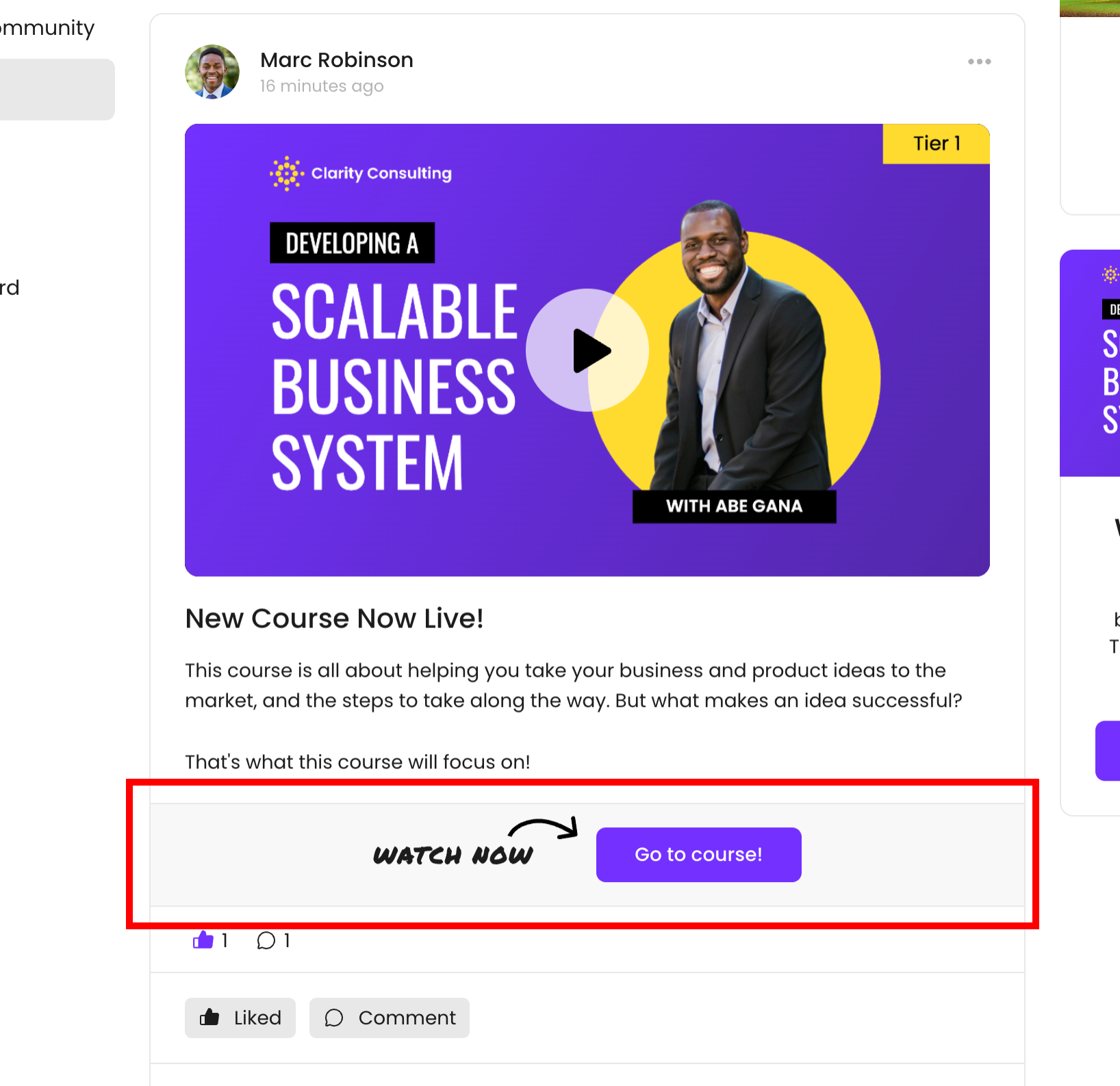Click the WITH ABE GANA label
The image size is (1120, 1086).
pyautogui.click(x=734, y=506)
